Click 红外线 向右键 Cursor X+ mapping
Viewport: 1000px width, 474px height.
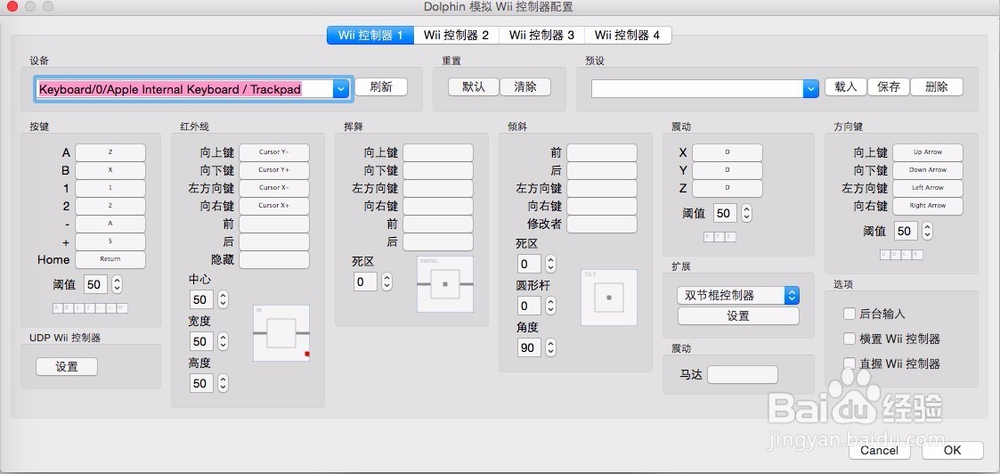point(274,206)
